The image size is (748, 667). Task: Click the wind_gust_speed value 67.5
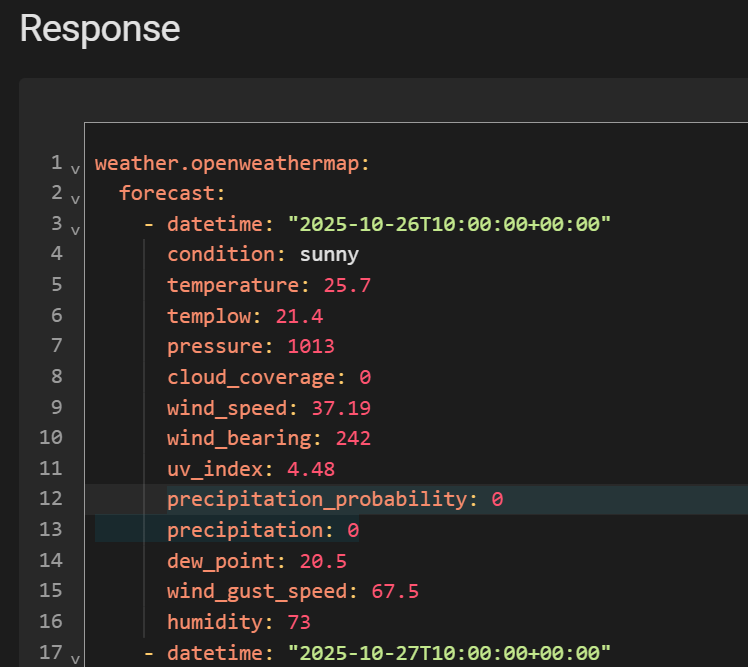395,591
